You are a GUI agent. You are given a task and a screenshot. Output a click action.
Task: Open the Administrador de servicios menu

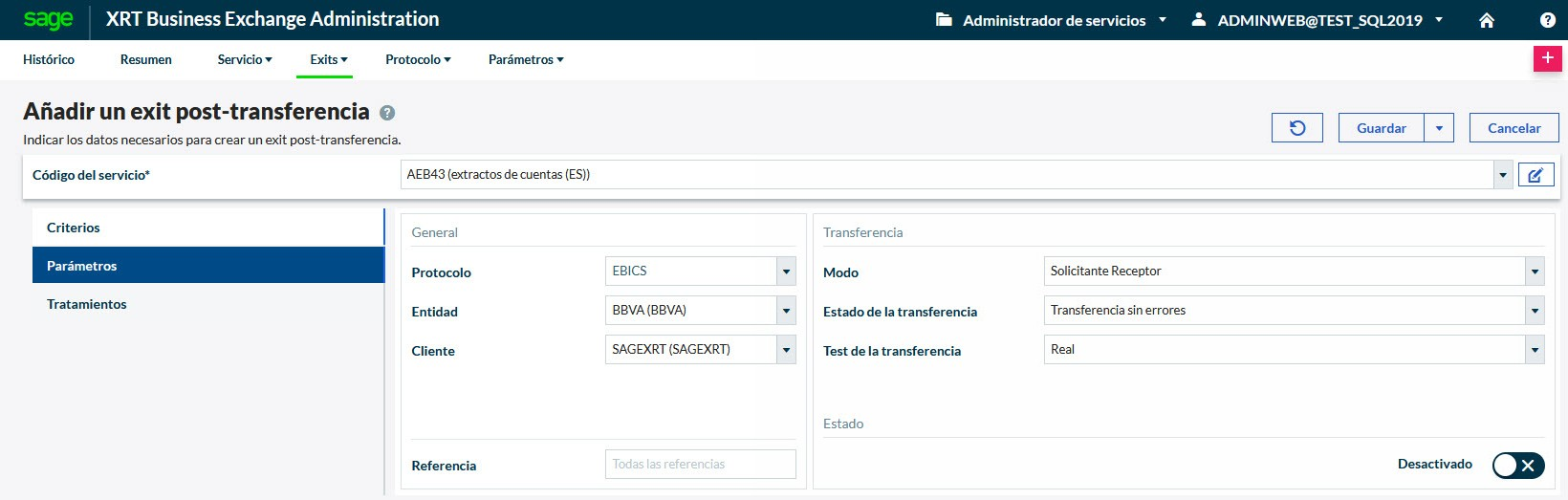[1052, 20]
